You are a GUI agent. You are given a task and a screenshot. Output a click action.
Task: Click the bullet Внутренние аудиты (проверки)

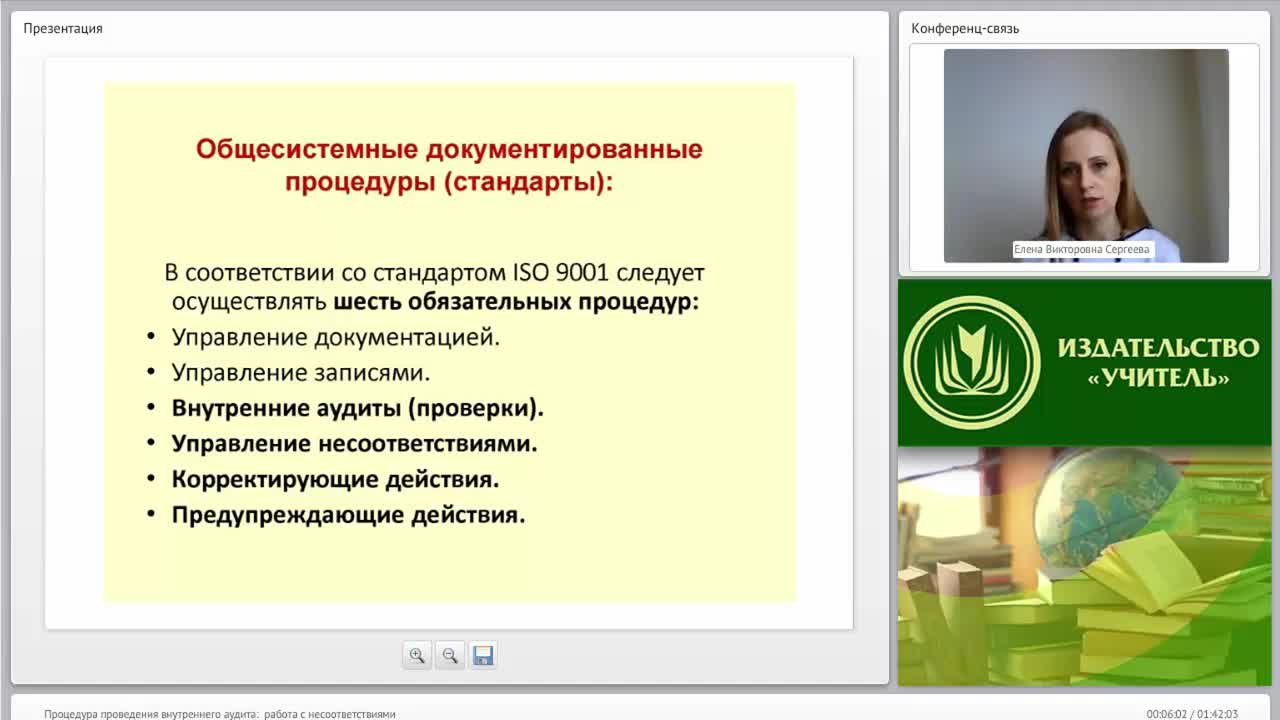(x=358, y=408)
